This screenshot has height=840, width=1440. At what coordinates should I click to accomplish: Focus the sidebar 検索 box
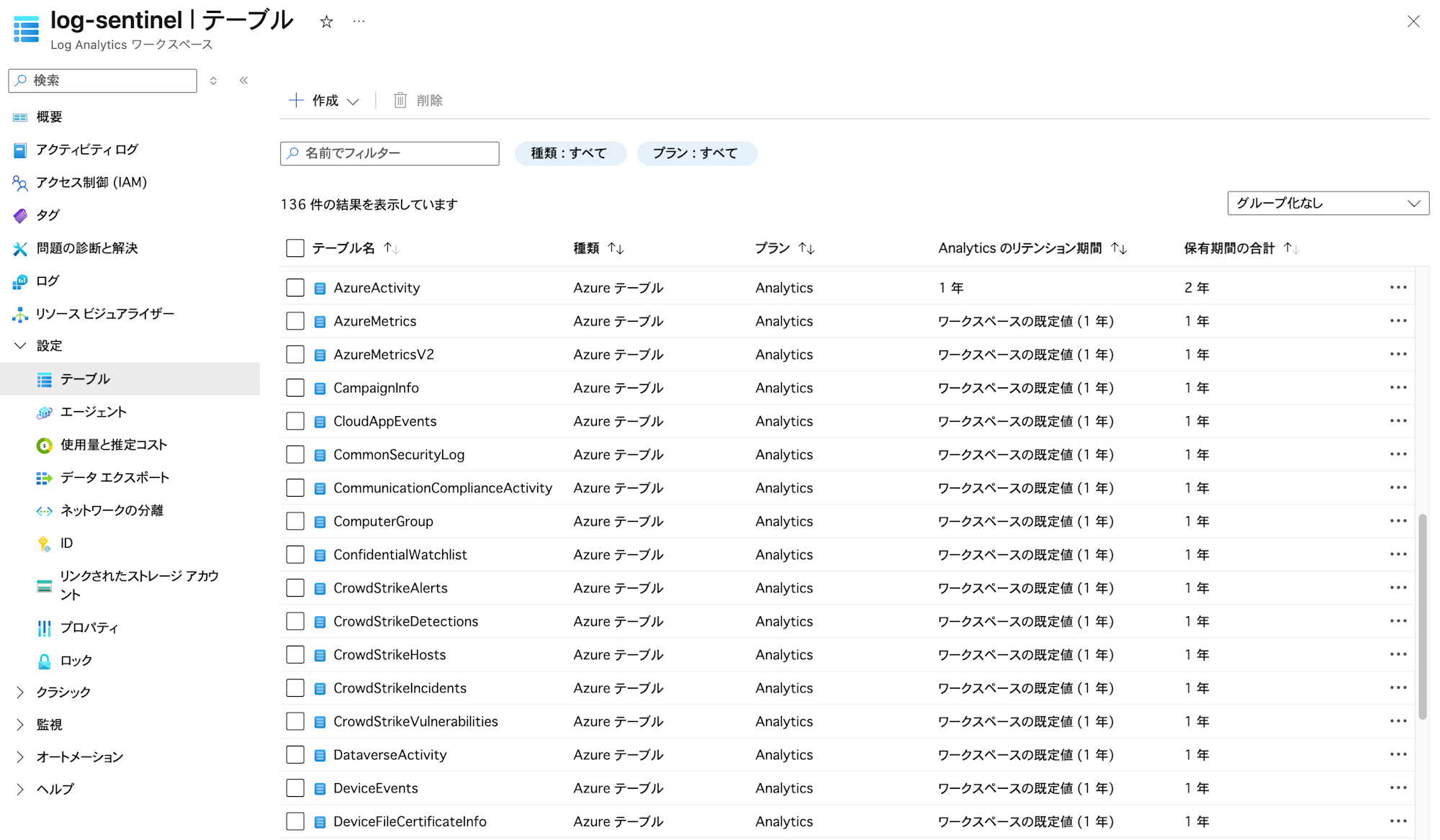coord(102,81)
